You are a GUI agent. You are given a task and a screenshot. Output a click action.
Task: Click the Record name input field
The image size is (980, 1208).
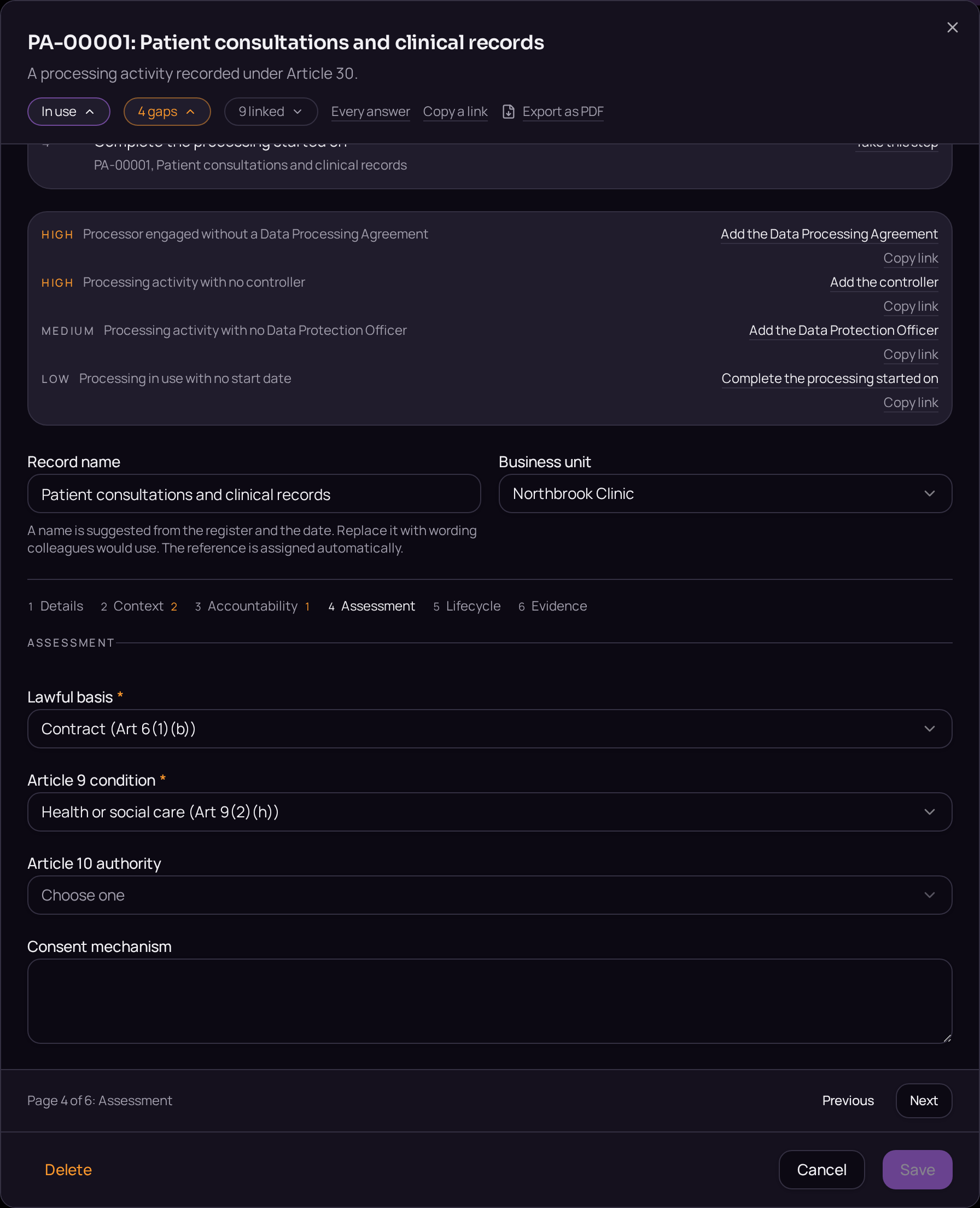[x=254, y=494]
